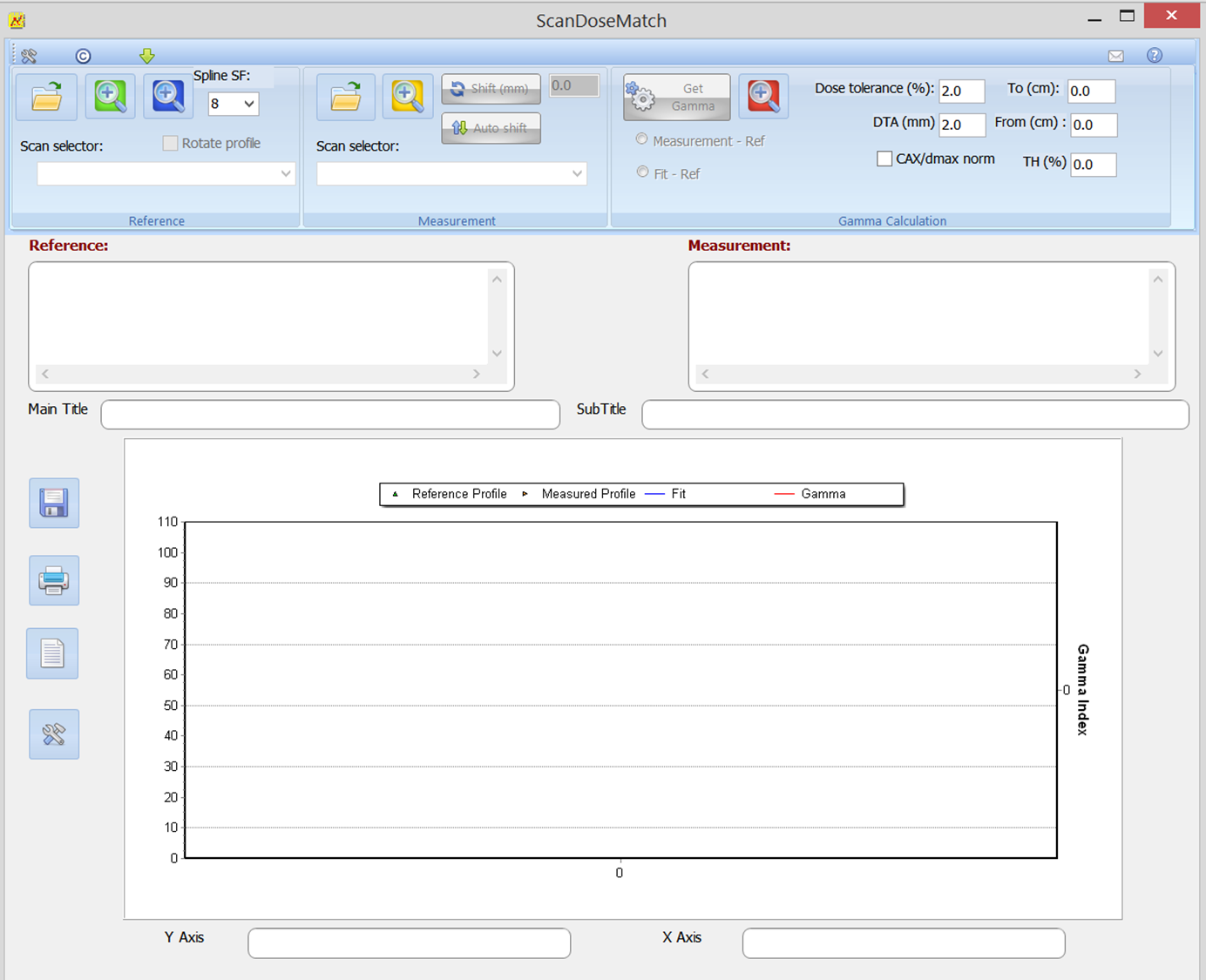The height and width of the screenshot is (980, 1206).
Task: Enable the CAX/dmax norm checkbox
Action: click(x=884, y=159)
